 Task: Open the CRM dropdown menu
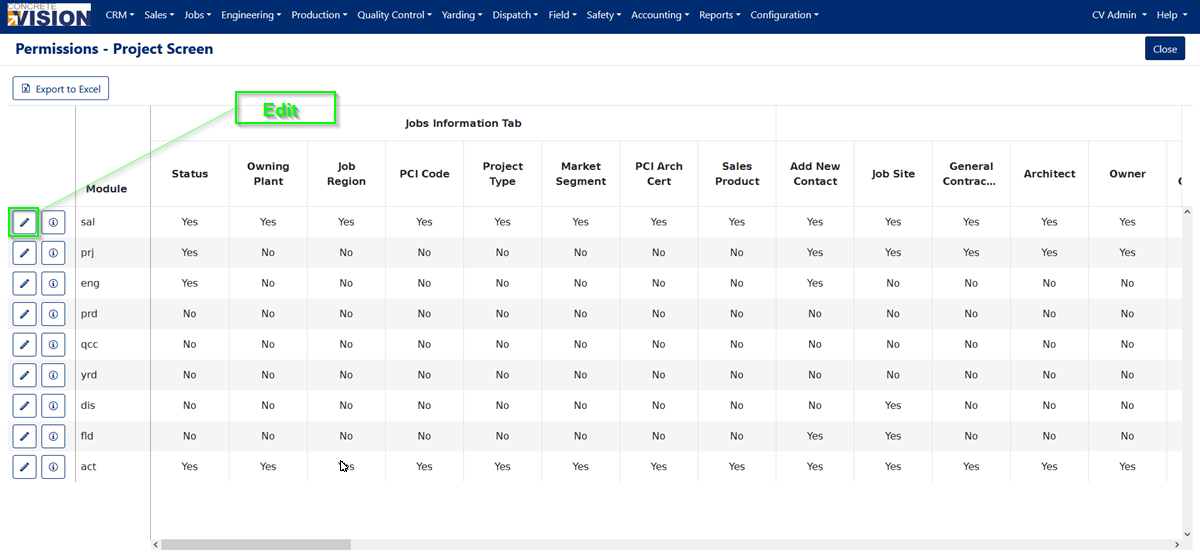click(x=119, y=15)
